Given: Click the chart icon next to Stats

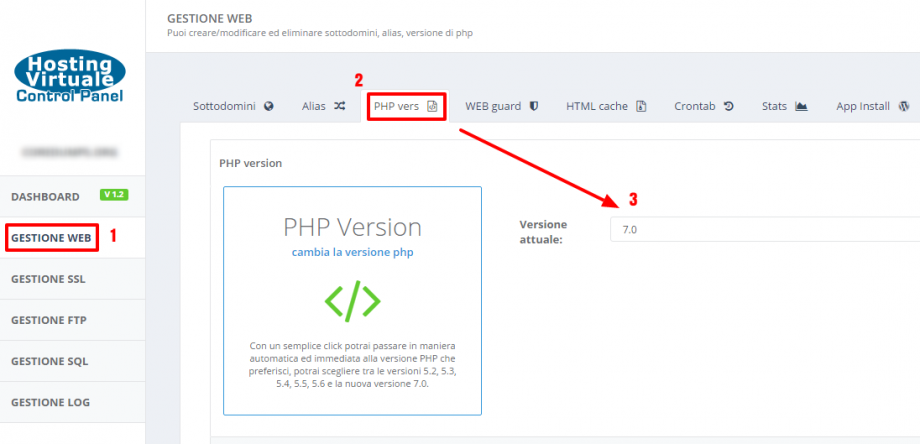Looking at the screenshot, I should (800, 106).
